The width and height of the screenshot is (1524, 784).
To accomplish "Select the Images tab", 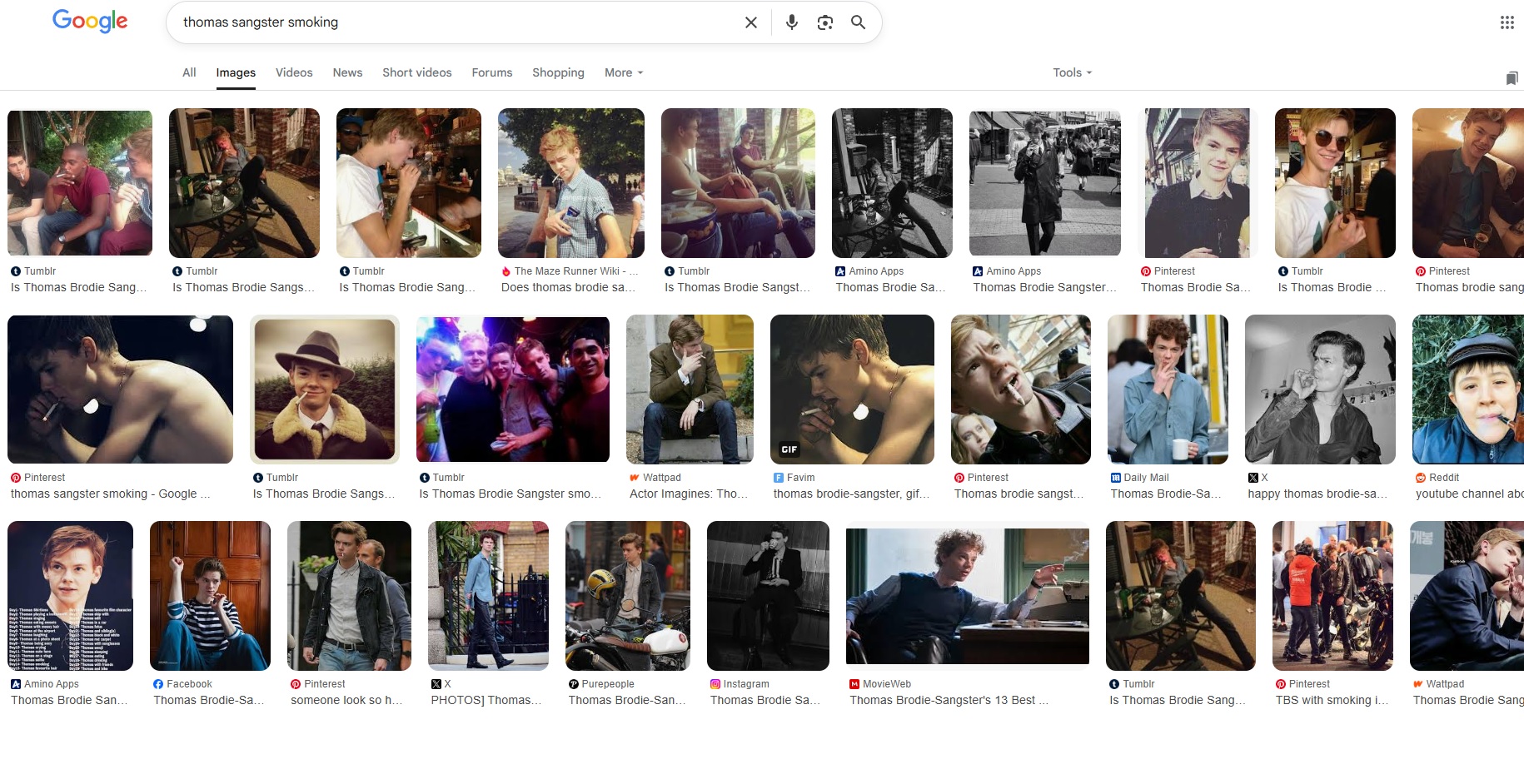I will point(236,72).
